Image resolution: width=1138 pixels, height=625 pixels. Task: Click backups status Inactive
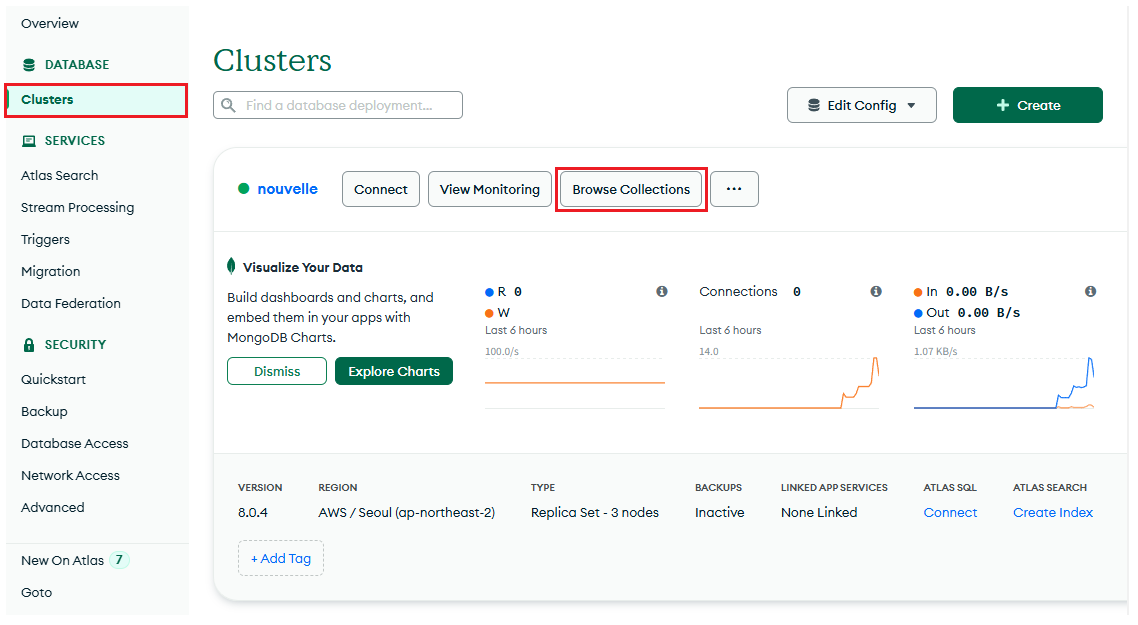719,512
